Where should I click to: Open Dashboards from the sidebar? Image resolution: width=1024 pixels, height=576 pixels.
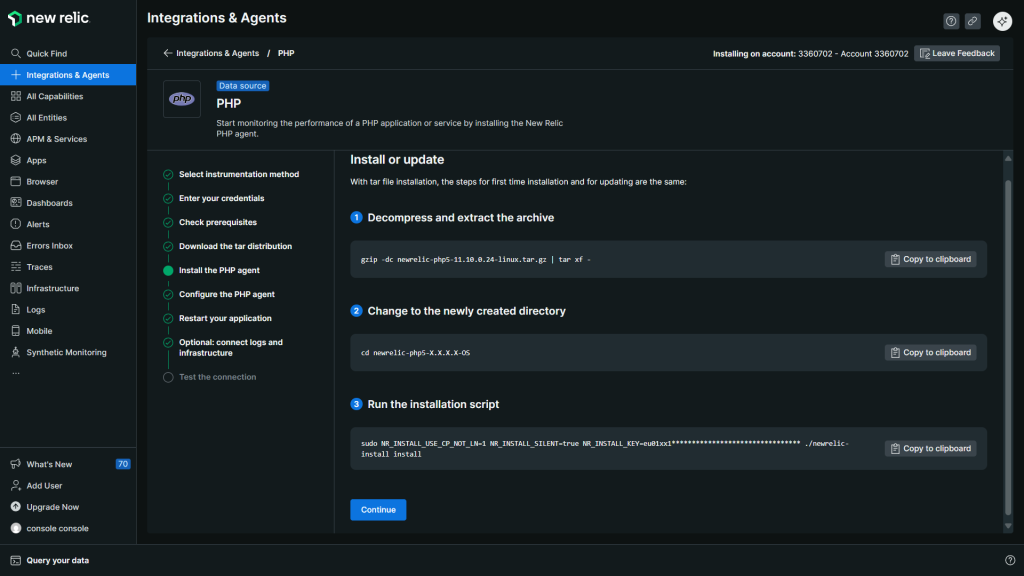point(49,203)
